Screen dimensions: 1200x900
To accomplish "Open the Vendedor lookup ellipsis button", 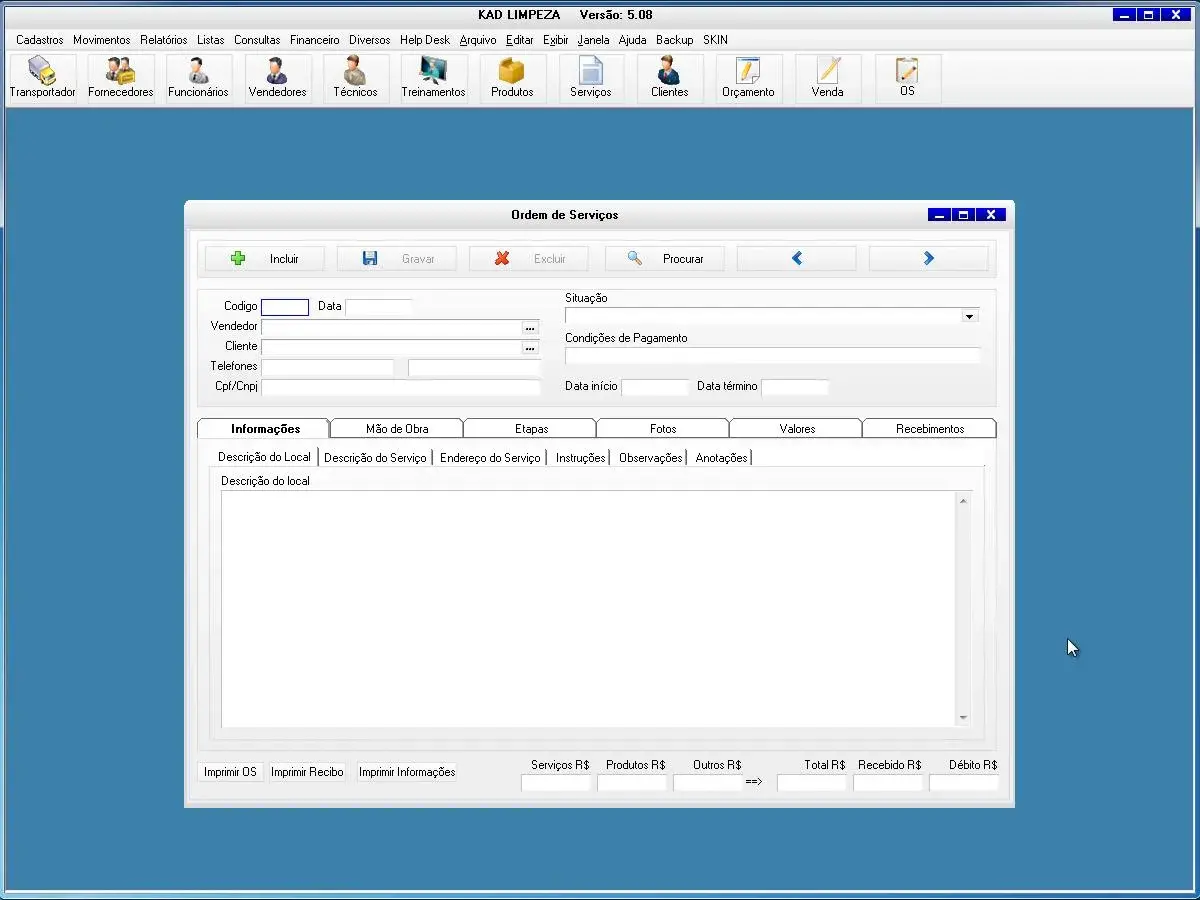I will click(x=530, y=327).
